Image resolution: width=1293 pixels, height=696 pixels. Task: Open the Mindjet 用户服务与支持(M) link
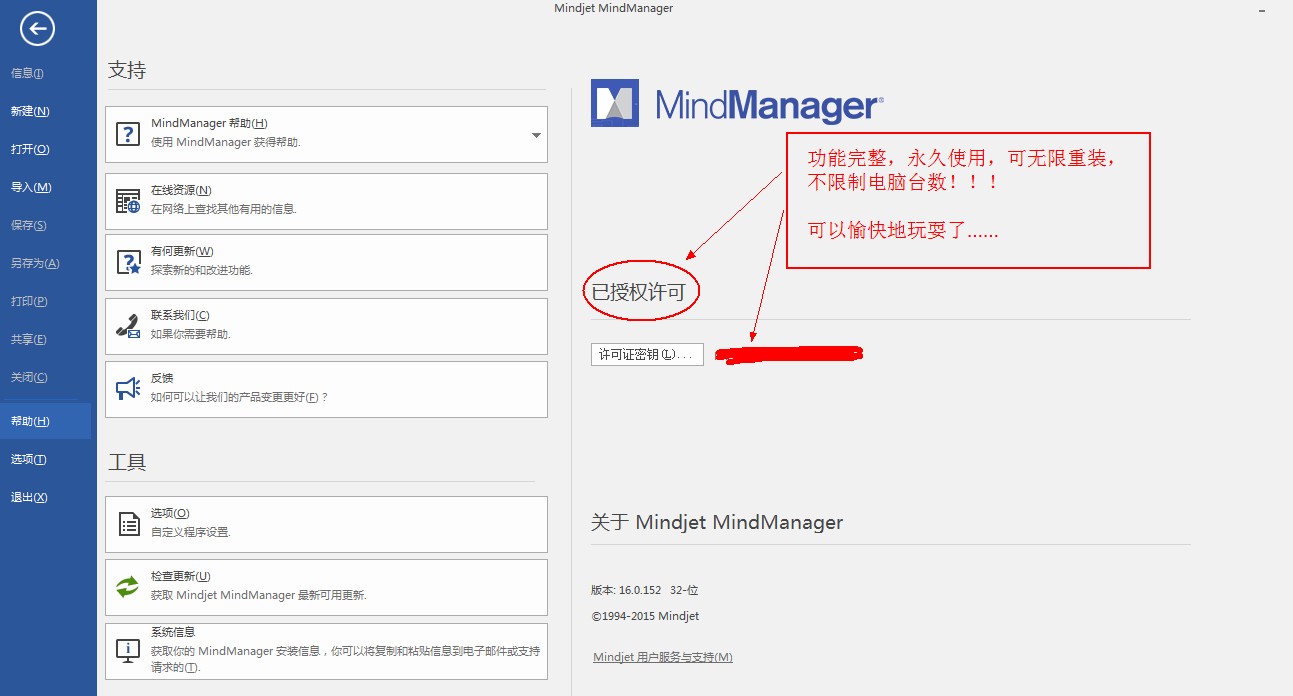point(663,657)
